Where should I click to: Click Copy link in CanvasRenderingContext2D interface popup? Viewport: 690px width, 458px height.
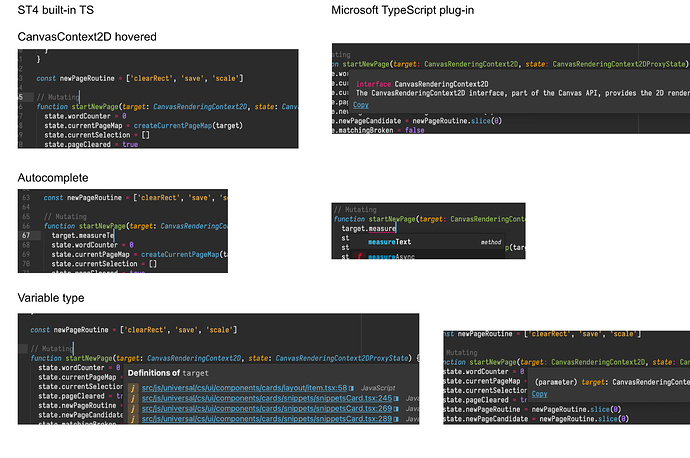click(361, 105)
